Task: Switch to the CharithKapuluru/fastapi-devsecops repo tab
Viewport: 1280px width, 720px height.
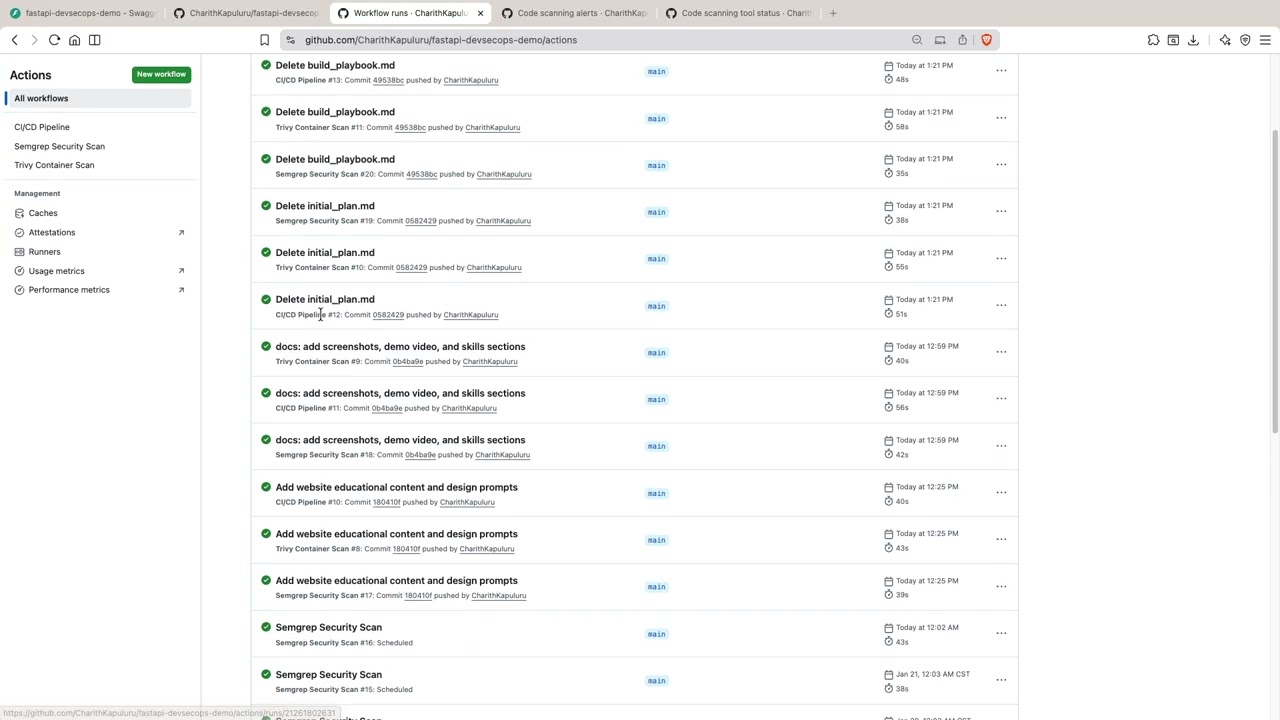Action: point(246,13)
